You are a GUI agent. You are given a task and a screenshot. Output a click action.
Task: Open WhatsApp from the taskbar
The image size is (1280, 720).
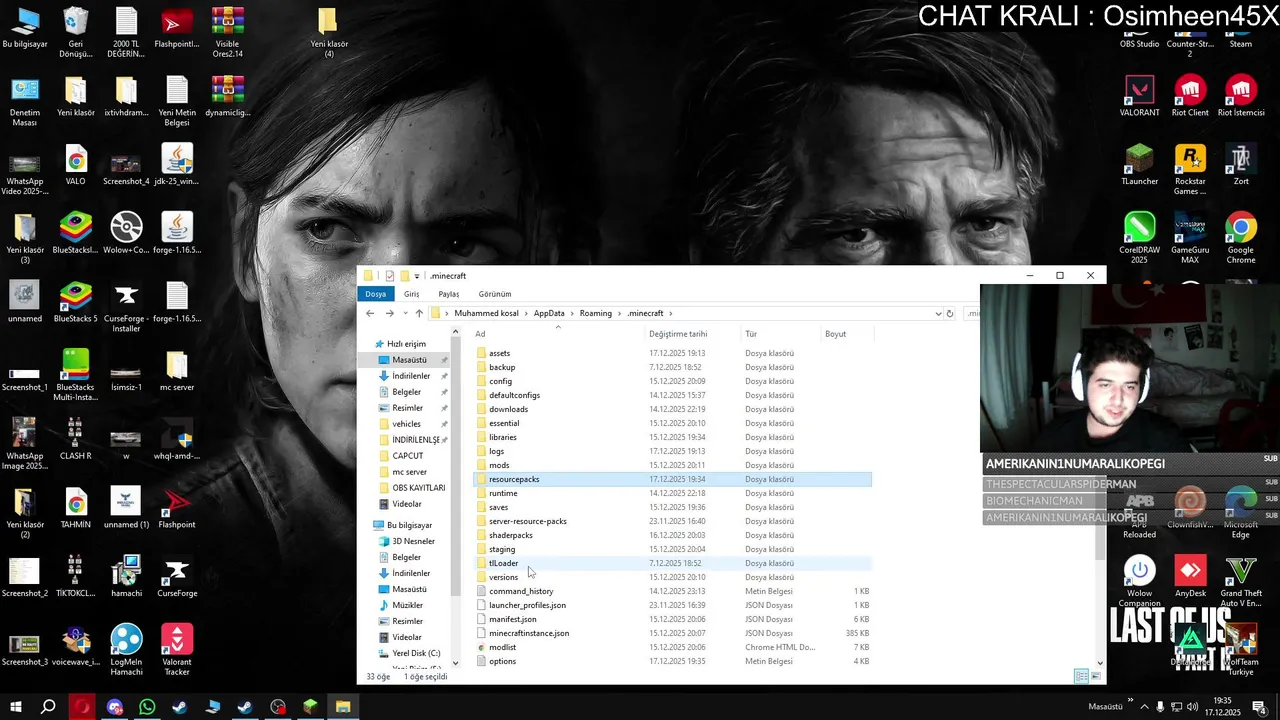pos(147,706)
